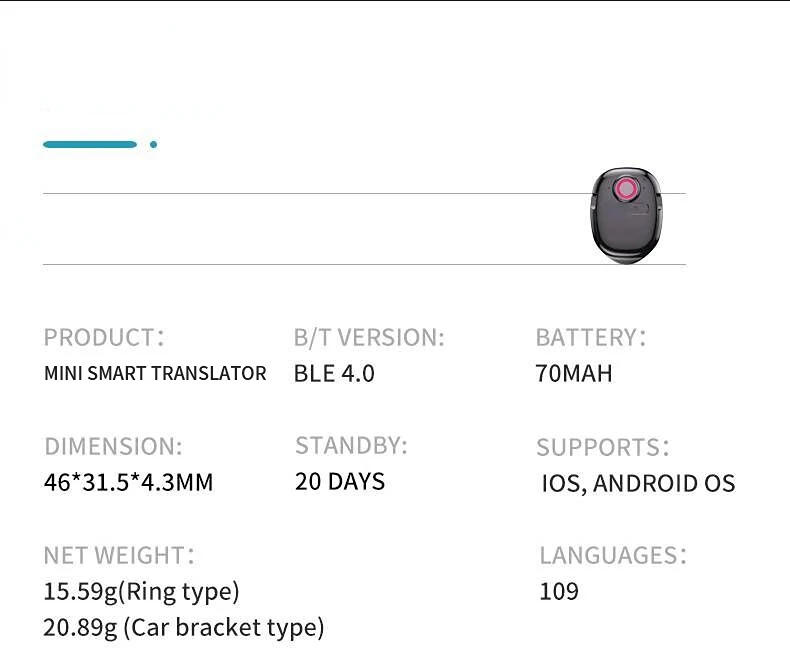Click the 20.89g Car bracket type weight

point(184,628)
